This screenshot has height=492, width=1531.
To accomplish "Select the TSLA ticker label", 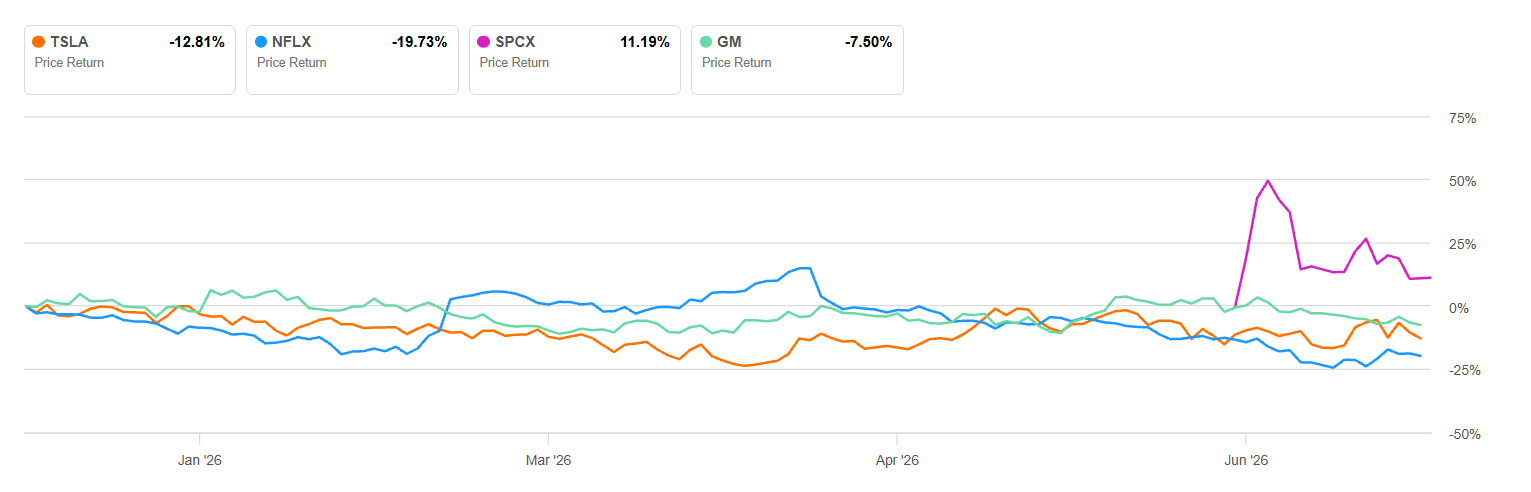I will point(69,42).
